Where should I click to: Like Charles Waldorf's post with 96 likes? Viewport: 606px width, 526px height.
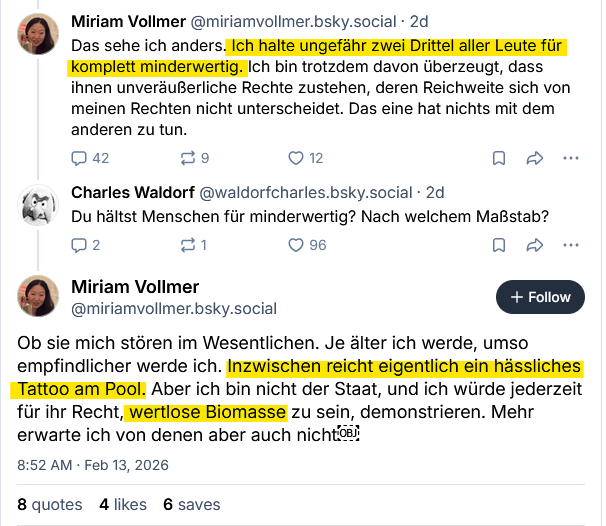pos(296,245)
